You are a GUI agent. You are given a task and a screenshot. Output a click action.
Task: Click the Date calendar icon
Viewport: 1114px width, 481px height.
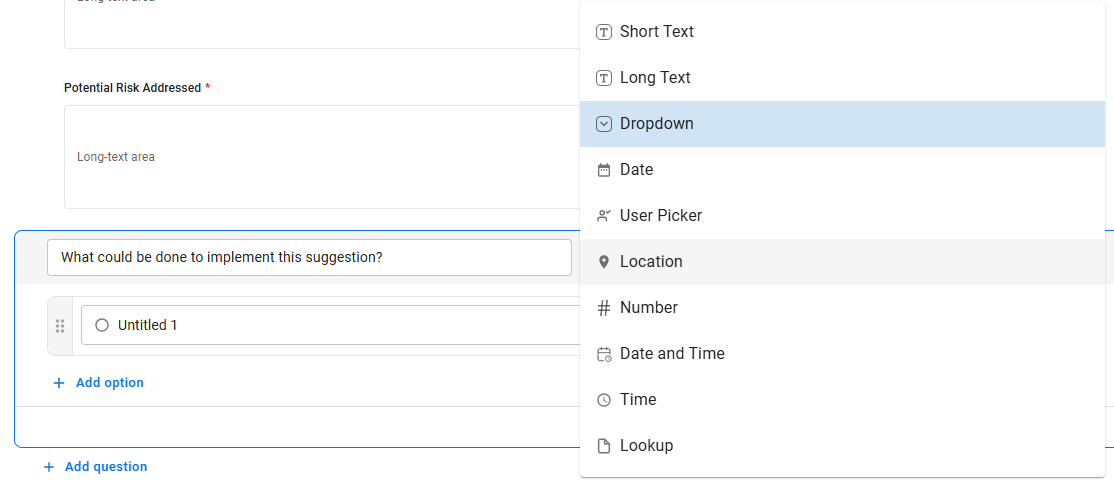[603, 170]
